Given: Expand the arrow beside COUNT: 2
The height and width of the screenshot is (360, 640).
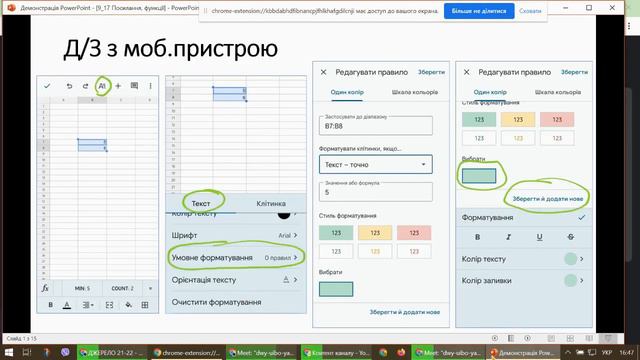Looking at the screenshot, I should tap(150, 288).
